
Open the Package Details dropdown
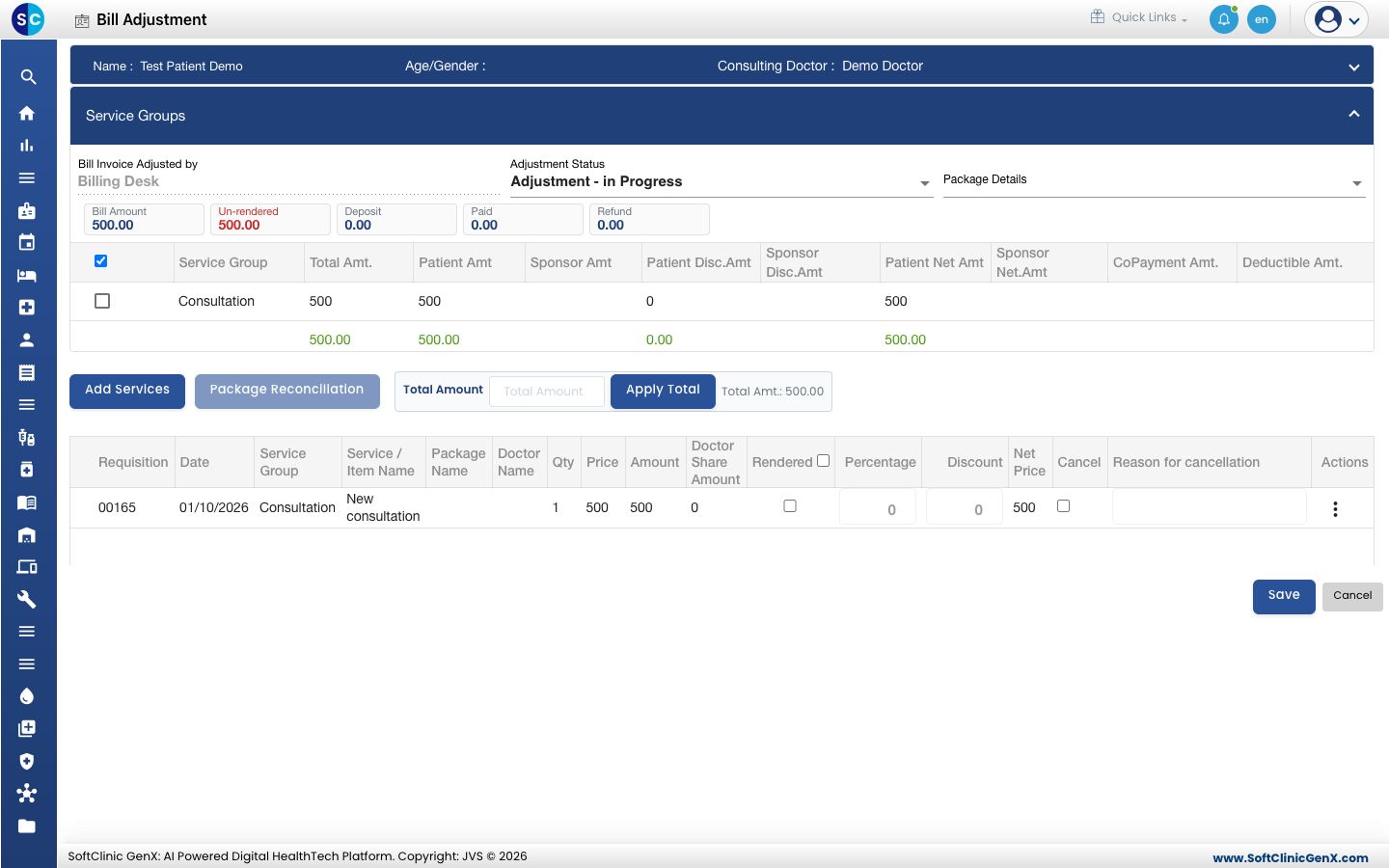1154,181
